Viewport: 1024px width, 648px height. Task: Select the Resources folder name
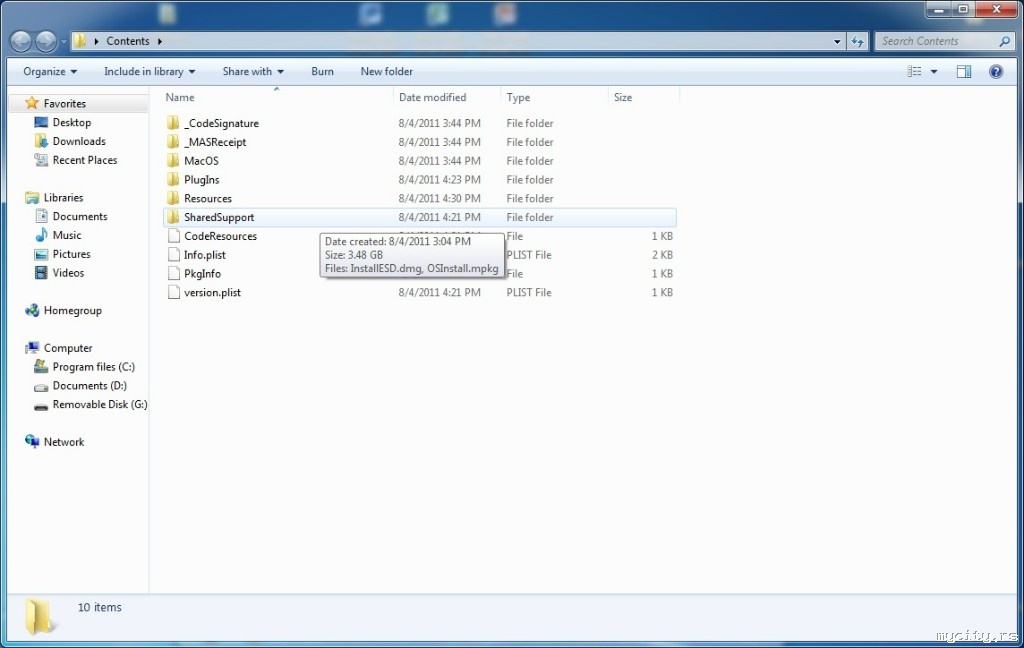click(x=208, y=199)
